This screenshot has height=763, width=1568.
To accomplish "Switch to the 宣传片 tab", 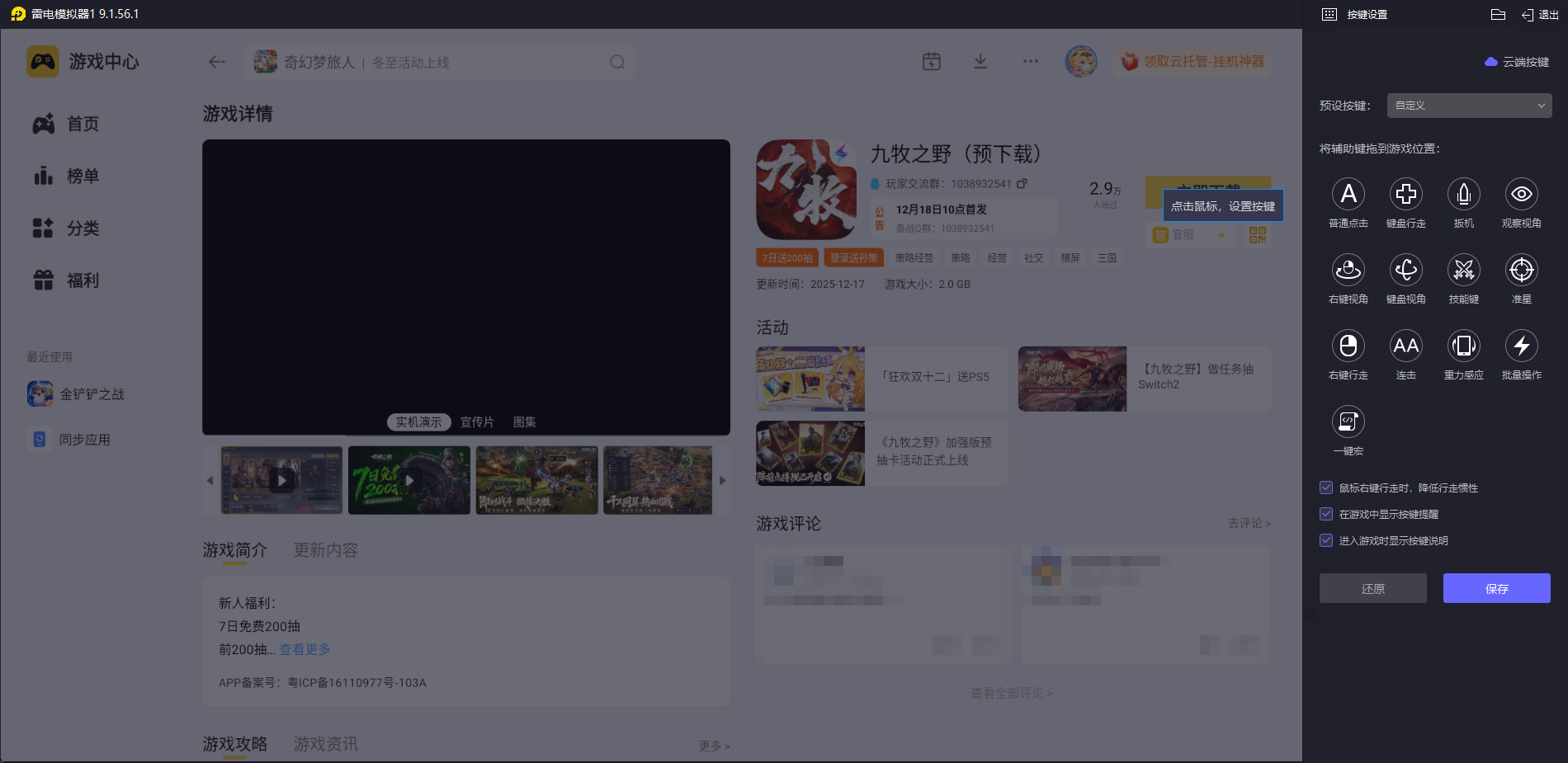I will pyautogui.click(x=477, y=422).
